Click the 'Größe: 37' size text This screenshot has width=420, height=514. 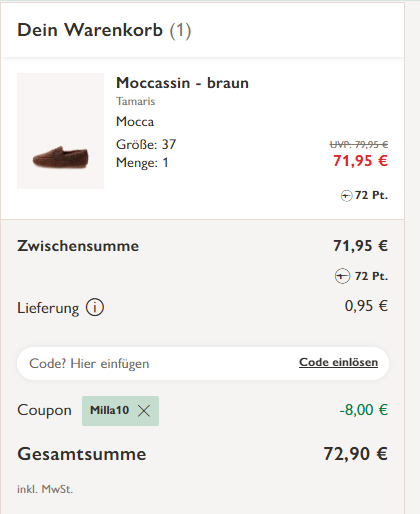146,145
